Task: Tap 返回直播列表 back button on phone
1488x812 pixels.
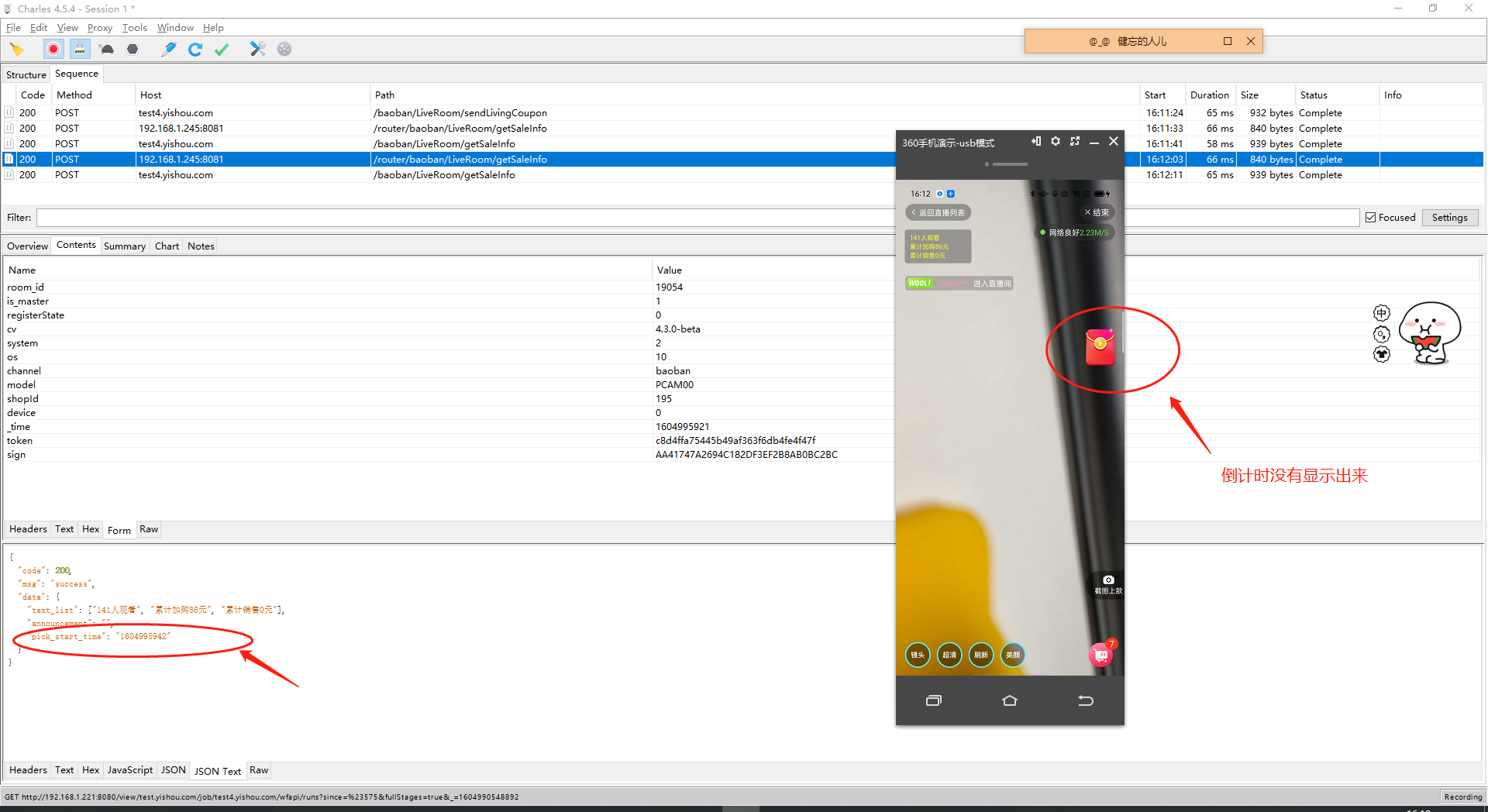Action: [938, 212]
